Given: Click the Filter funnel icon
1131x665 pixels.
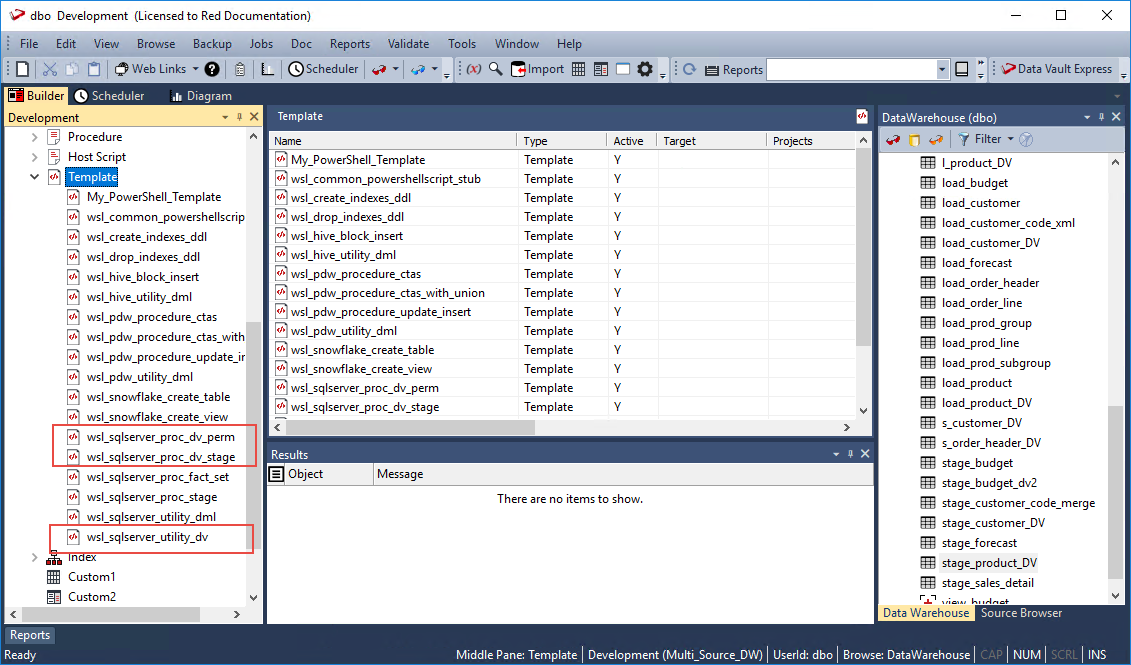Looking at the screenshot, I should (964, 140).
